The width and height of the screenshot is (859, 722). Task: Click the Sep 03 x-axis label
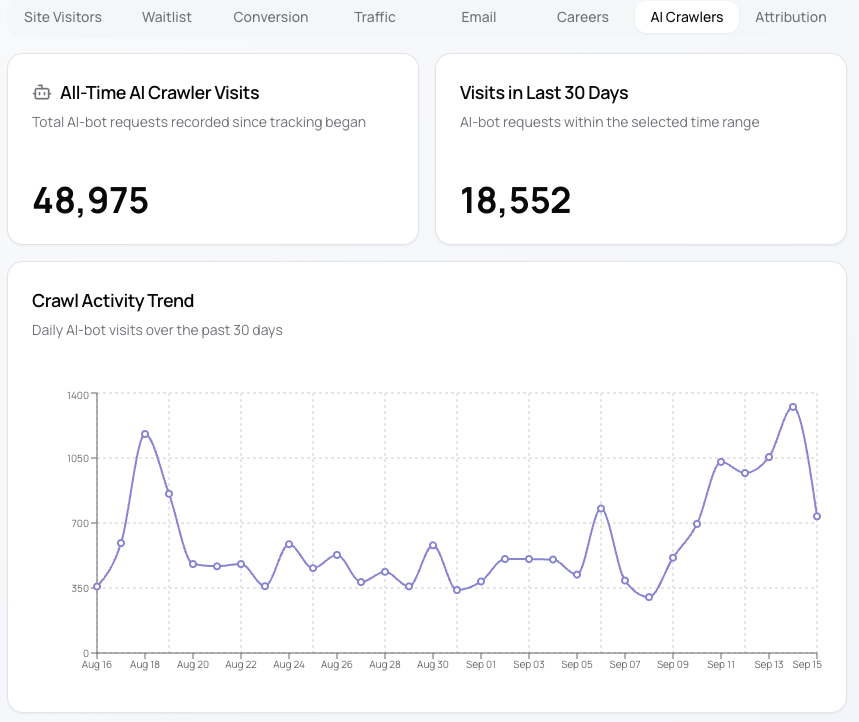click(529, 664)
